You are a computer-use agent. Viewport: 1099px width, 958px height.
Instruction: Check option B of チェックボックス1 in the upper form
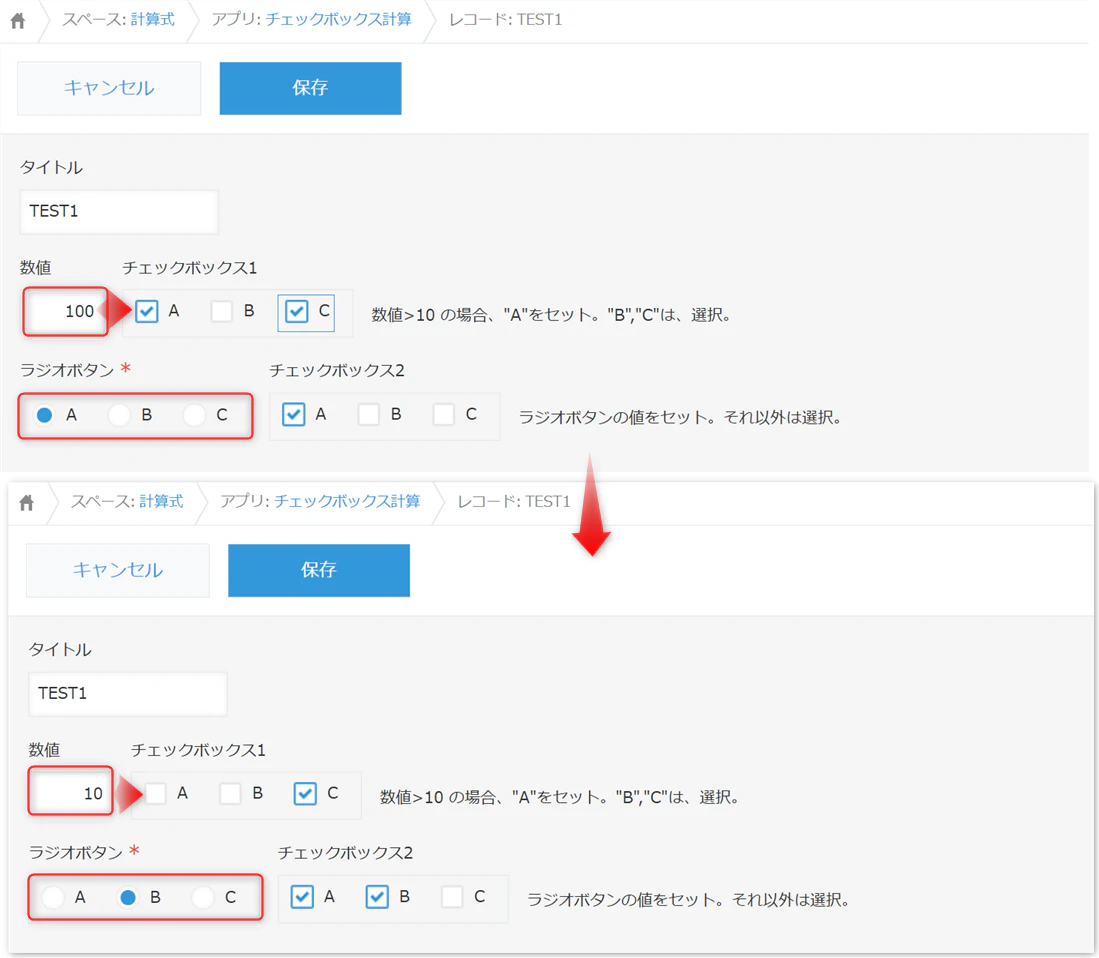tap(221, 311)
